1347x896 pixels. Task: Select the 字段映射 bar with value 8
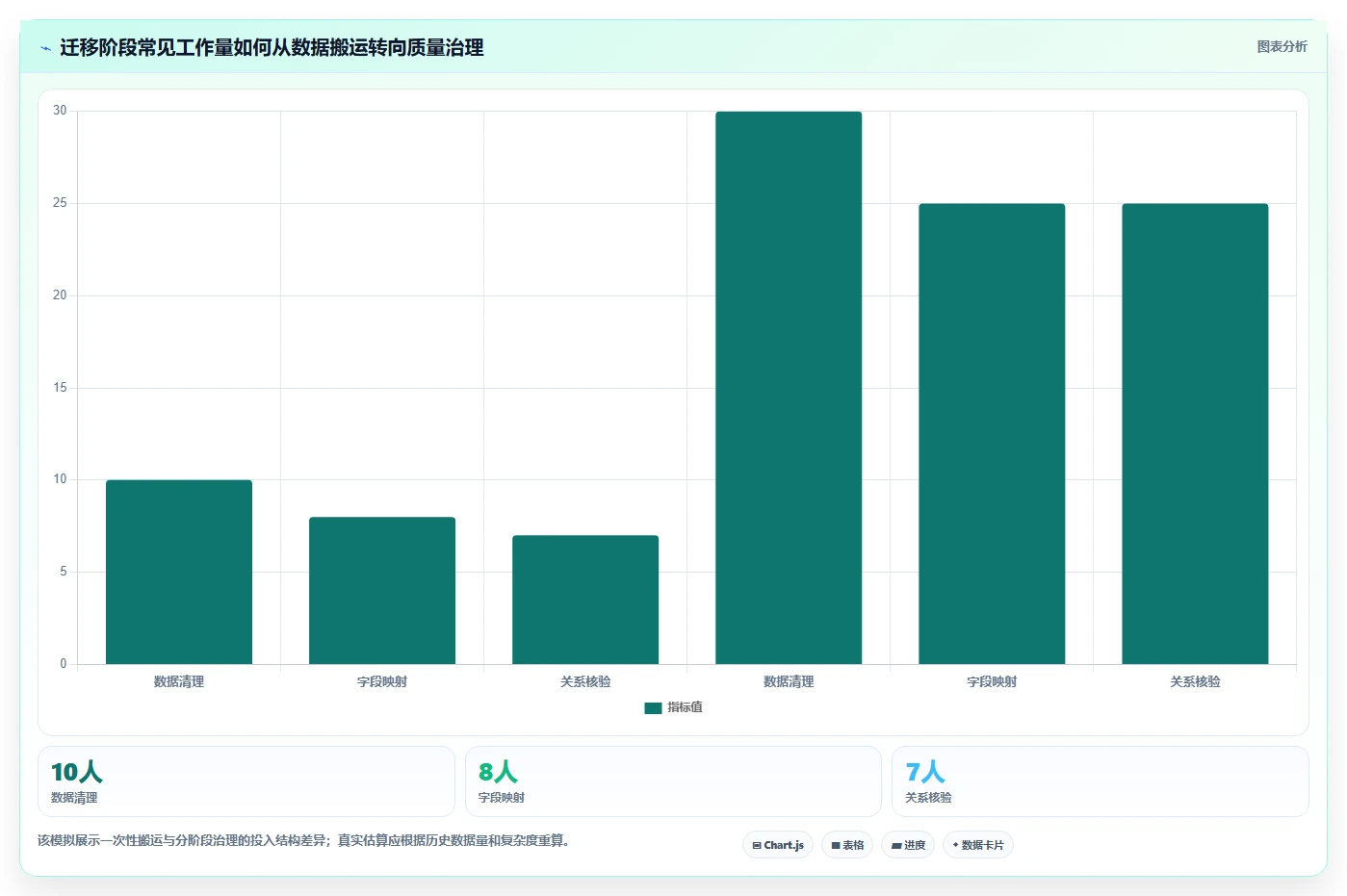[382, 590]
